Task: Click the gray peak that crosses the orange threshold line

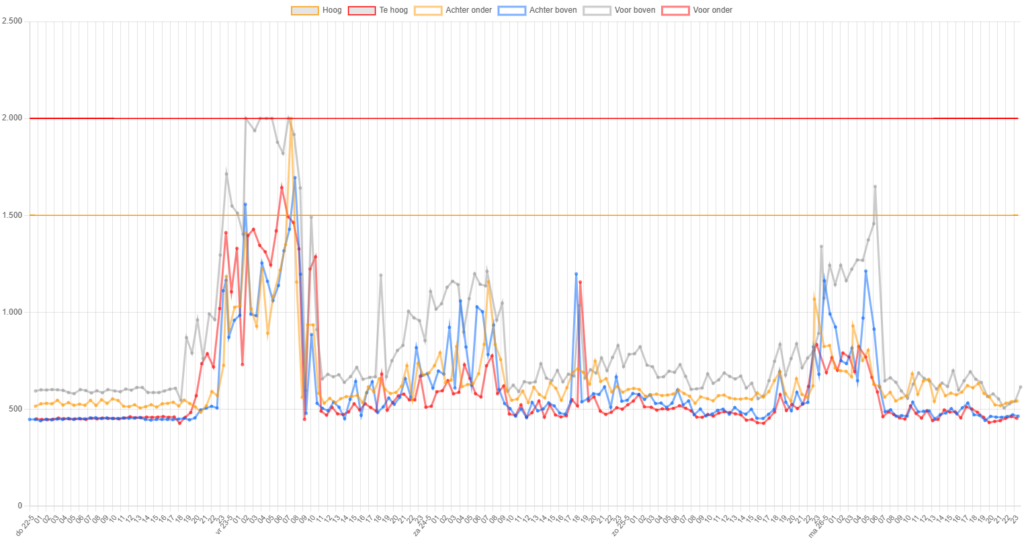Action: tap(875, 190)
